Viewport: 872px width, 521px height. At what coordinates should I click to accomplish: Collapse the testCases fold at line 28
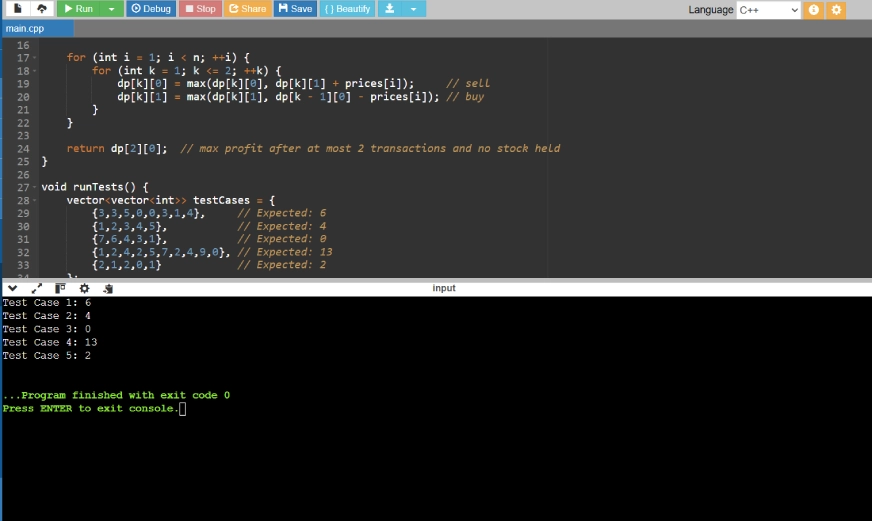point(34,201)
